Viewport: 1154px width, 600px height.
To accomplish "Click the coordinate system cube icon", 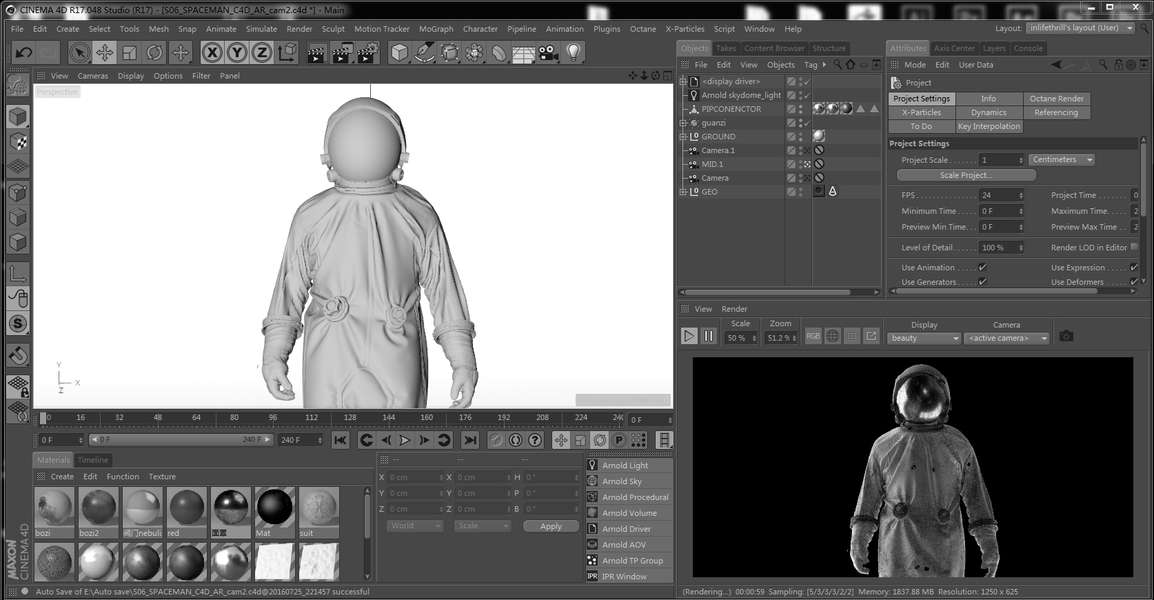I will (288, 52).
